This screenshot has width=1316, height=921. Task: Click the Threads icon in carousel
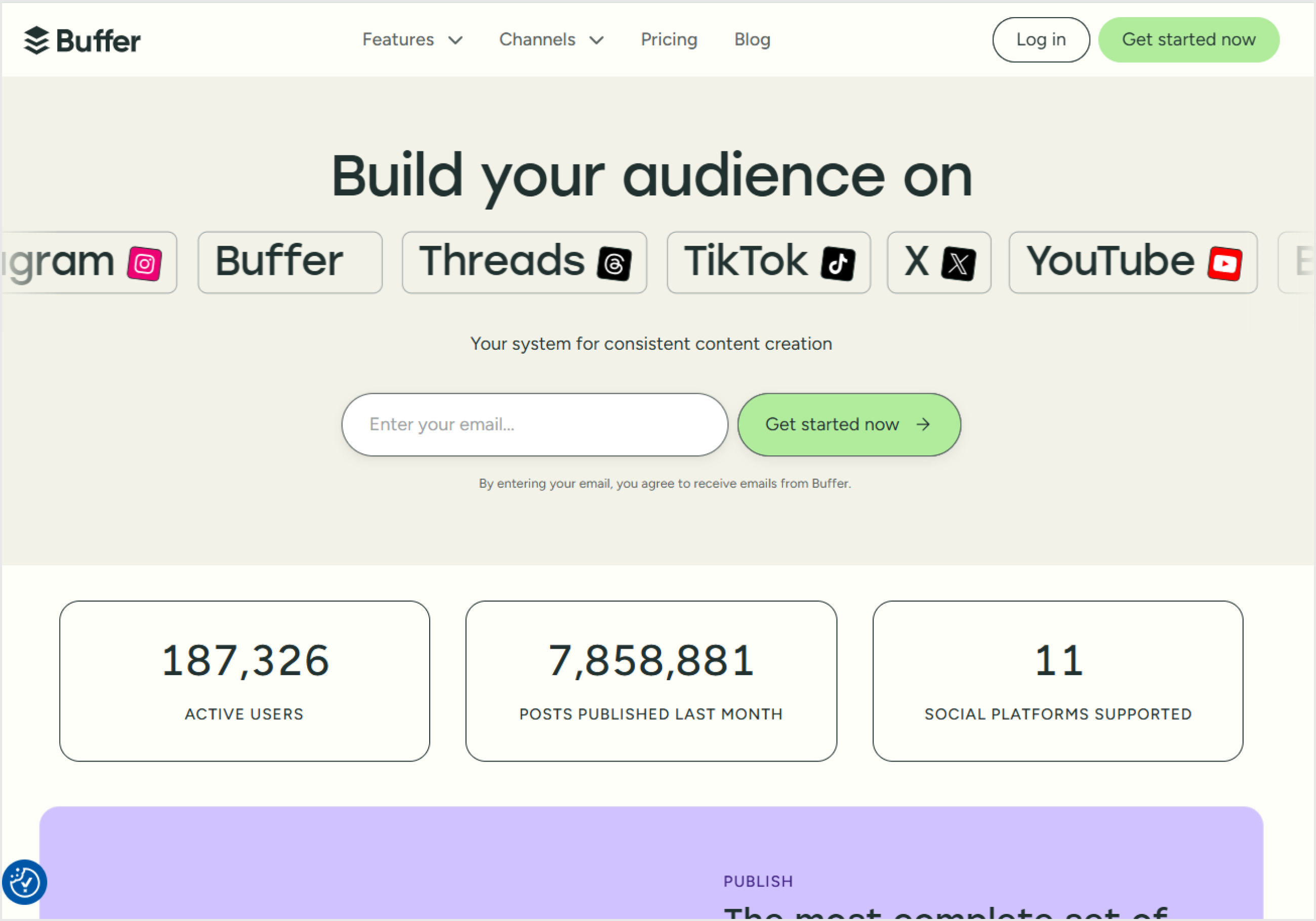(614, 264)
